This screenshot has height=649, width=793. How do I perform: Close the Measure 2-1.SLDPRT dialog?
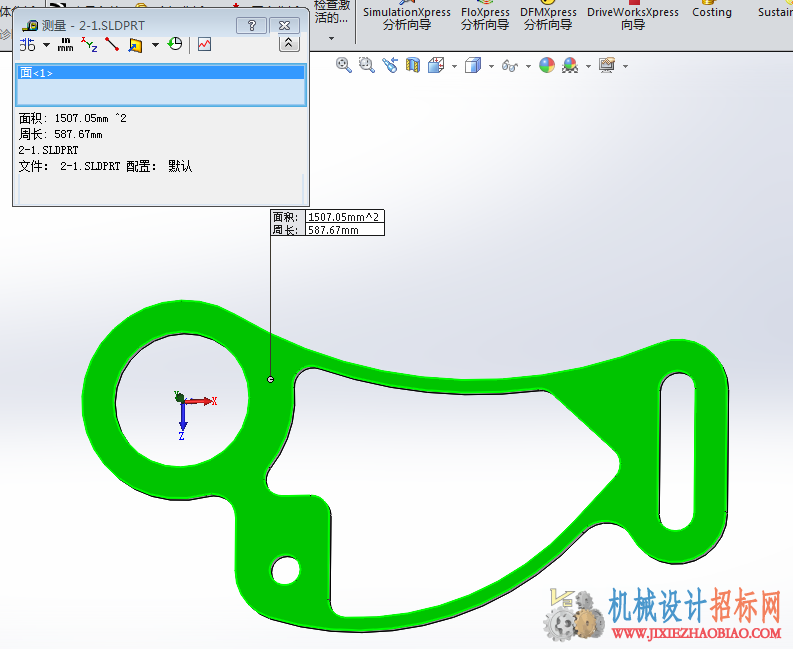[285, 25]
